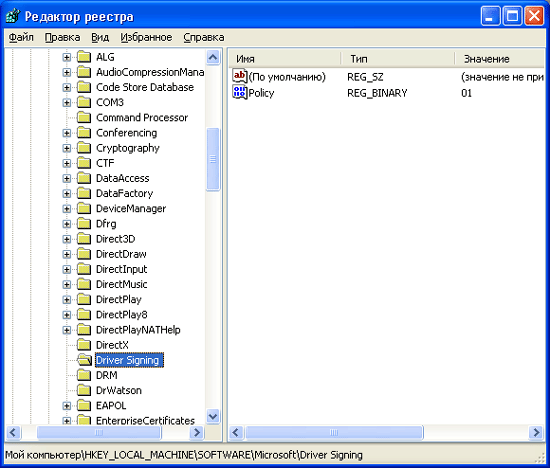Click the folder icon next to DirectPlay8
The width and height of the screenshot is (550, 468).
click(84, 314)
